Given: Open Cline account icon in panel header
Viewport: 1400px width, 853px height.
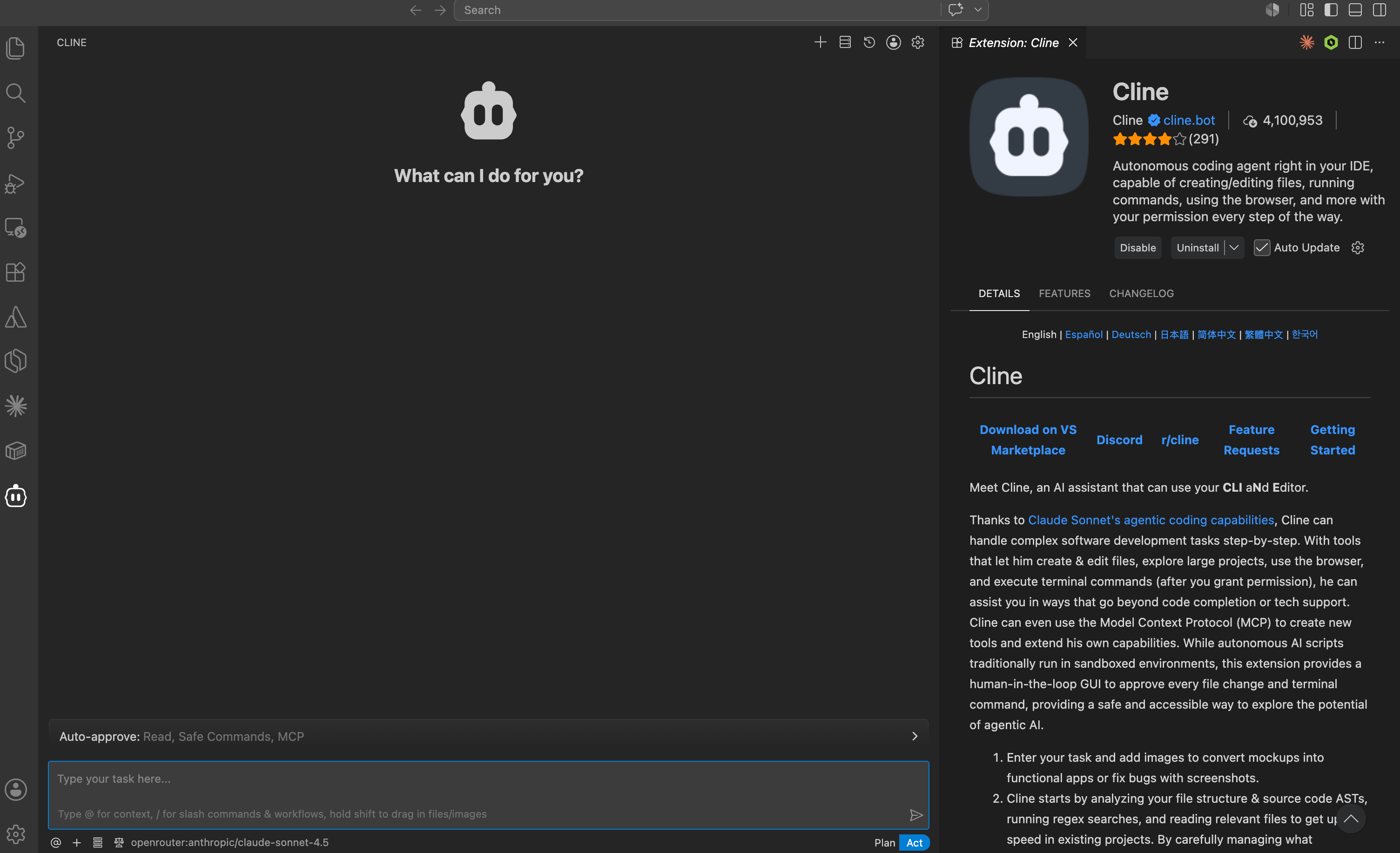Looking at the screenshot, I should tap(894, 42).
